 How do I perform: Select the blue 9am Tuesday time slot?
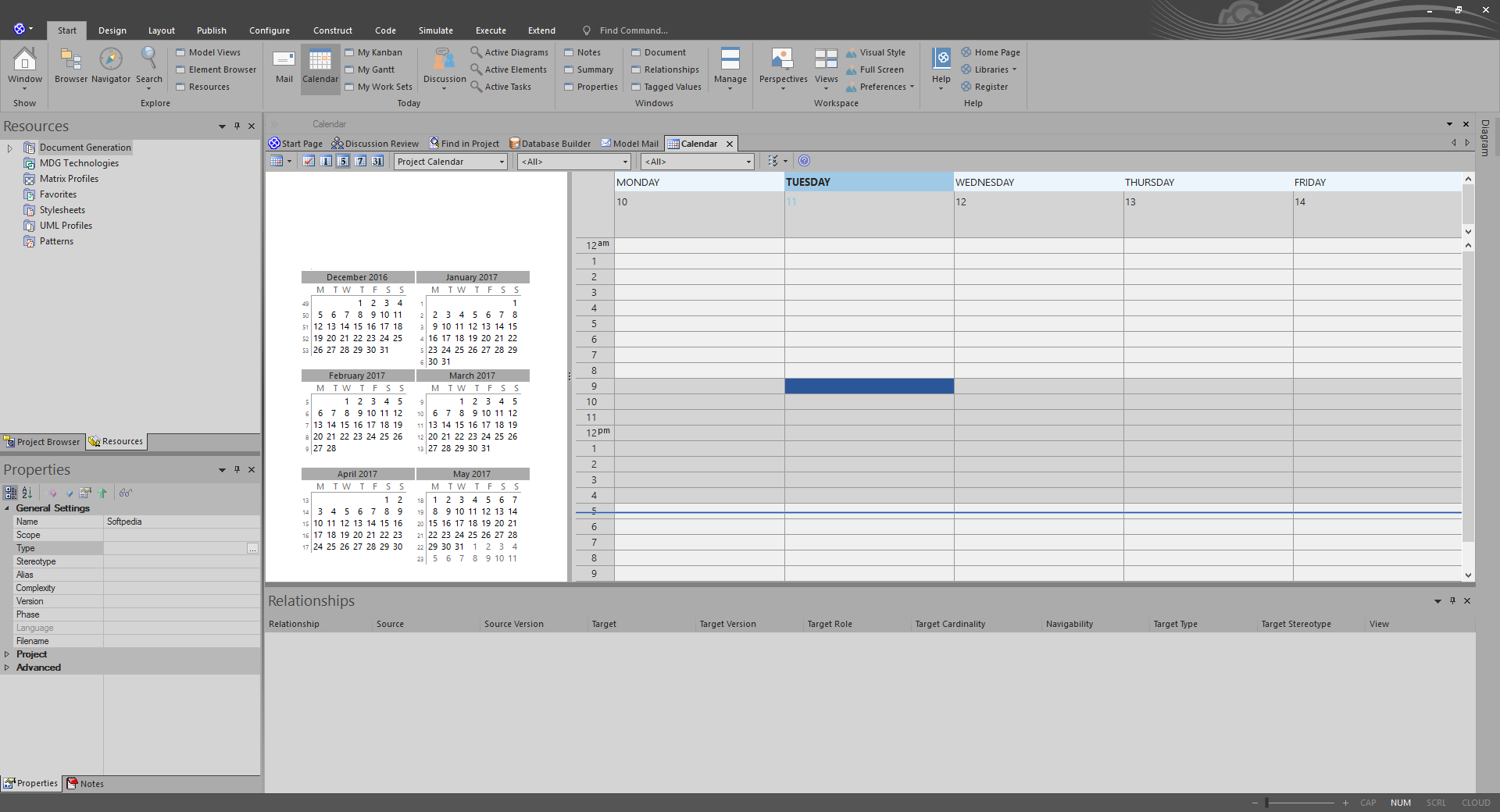click(x=869, y=386)
